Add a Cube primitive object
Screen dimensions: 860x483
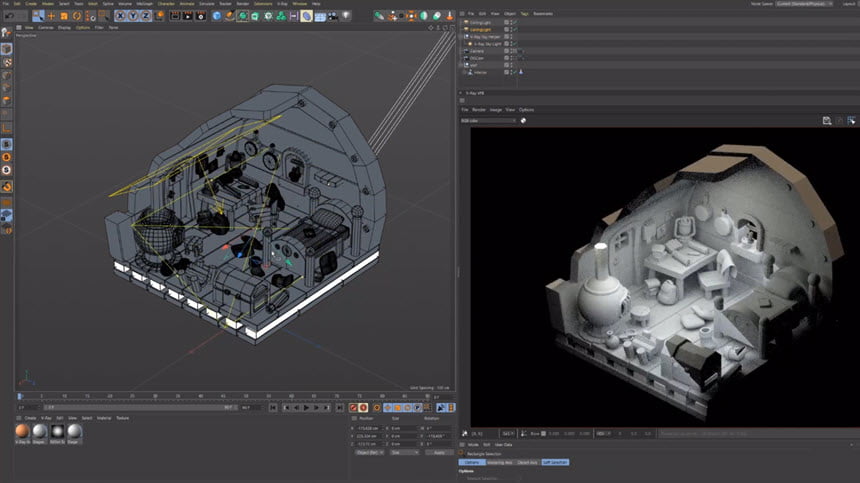coord(217,16)
